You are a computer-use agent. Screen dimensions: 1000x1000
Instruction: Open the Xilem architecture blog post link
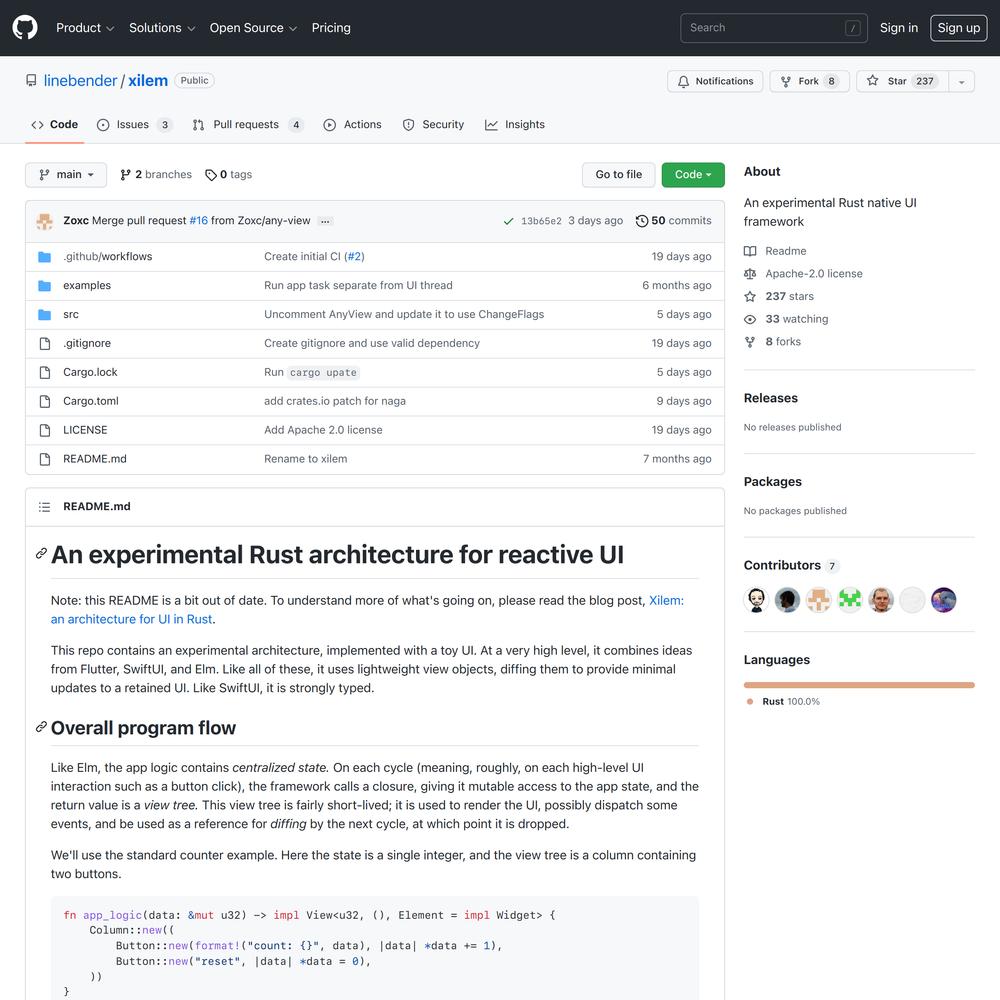click(367, 610)
